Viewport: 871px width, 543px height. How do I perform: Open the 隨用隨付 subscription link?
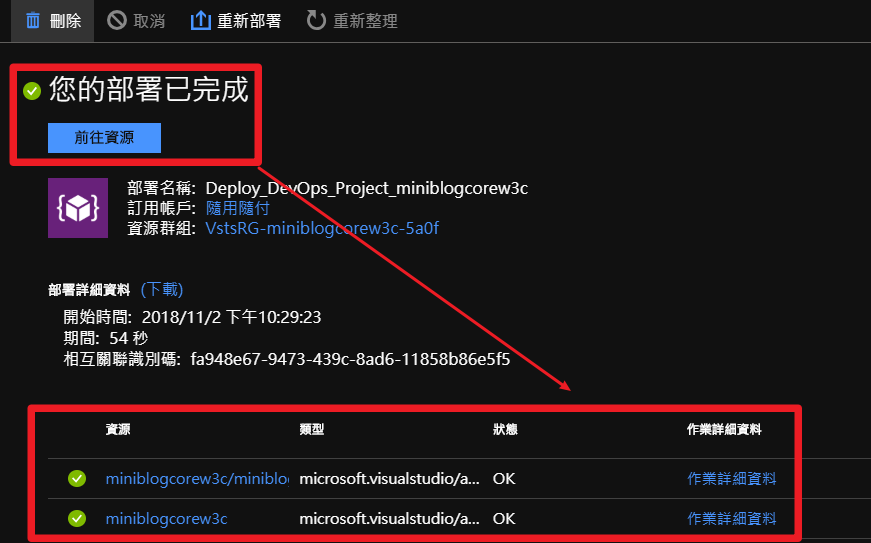coord(237,208)
